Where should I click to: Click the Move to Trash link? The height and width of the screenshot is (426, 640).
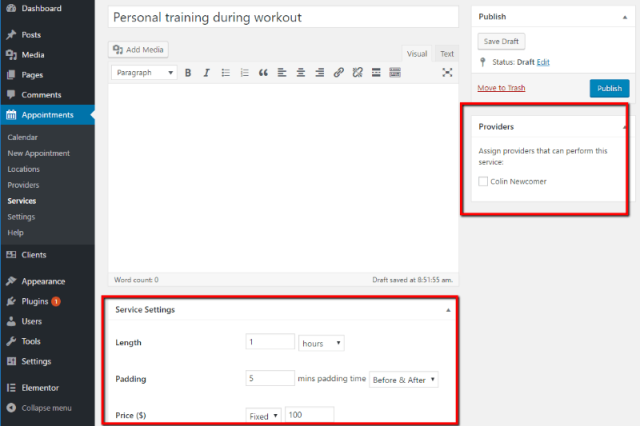click(501, 88)
